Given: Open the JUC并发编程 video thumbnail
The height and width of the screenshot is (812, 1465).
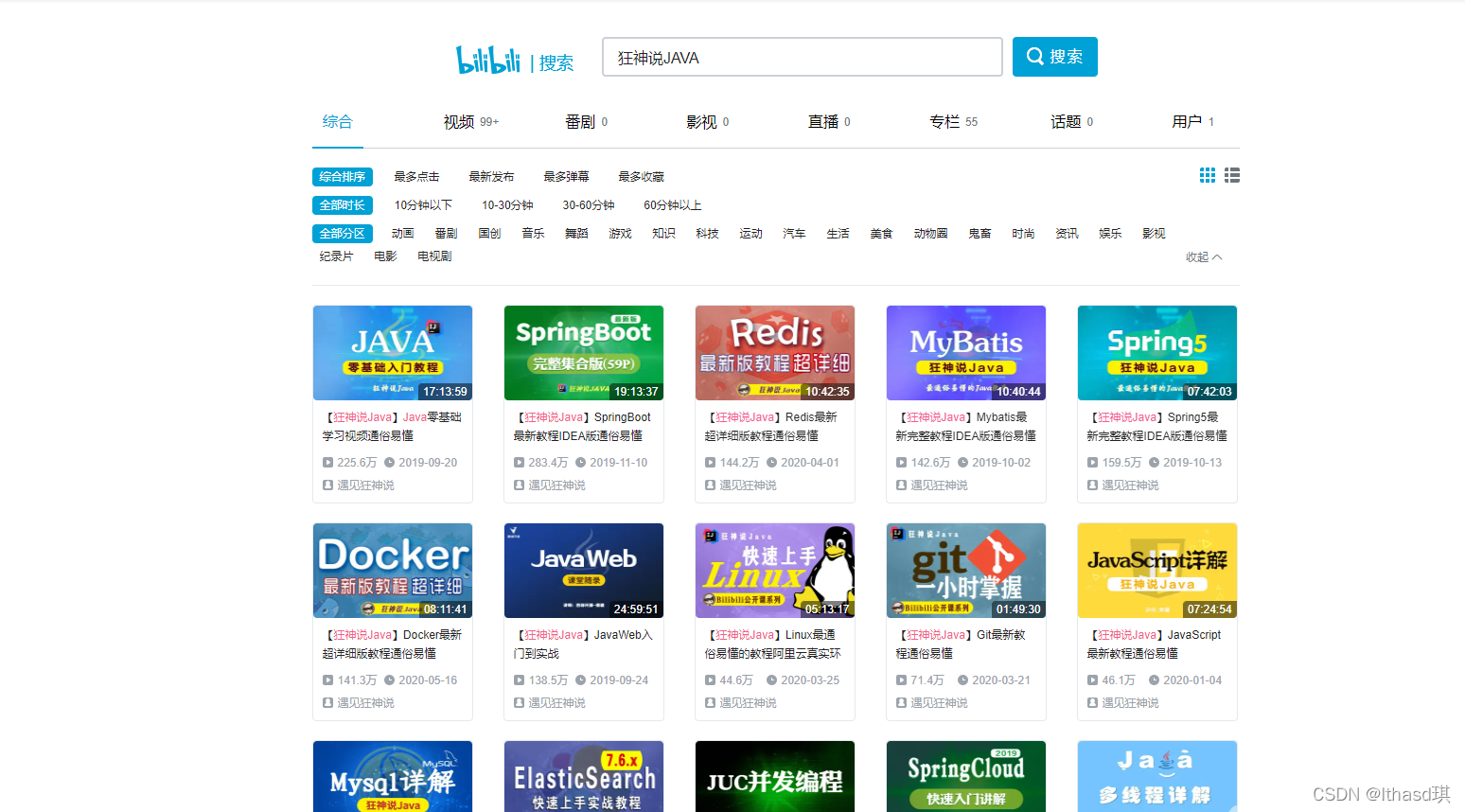Looking at the screenshot, I should [775, 776].
